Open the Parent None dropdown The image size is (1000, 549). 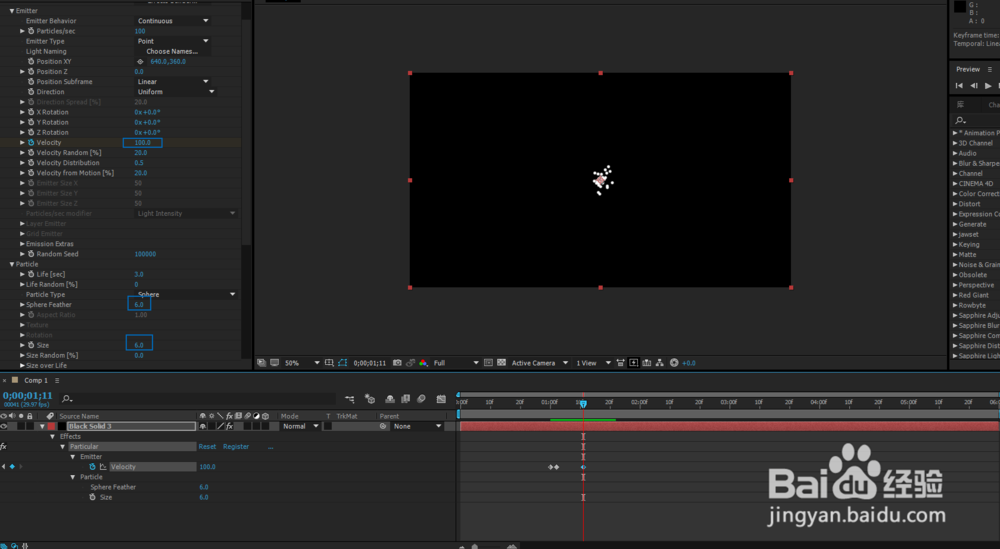[418, 427]
